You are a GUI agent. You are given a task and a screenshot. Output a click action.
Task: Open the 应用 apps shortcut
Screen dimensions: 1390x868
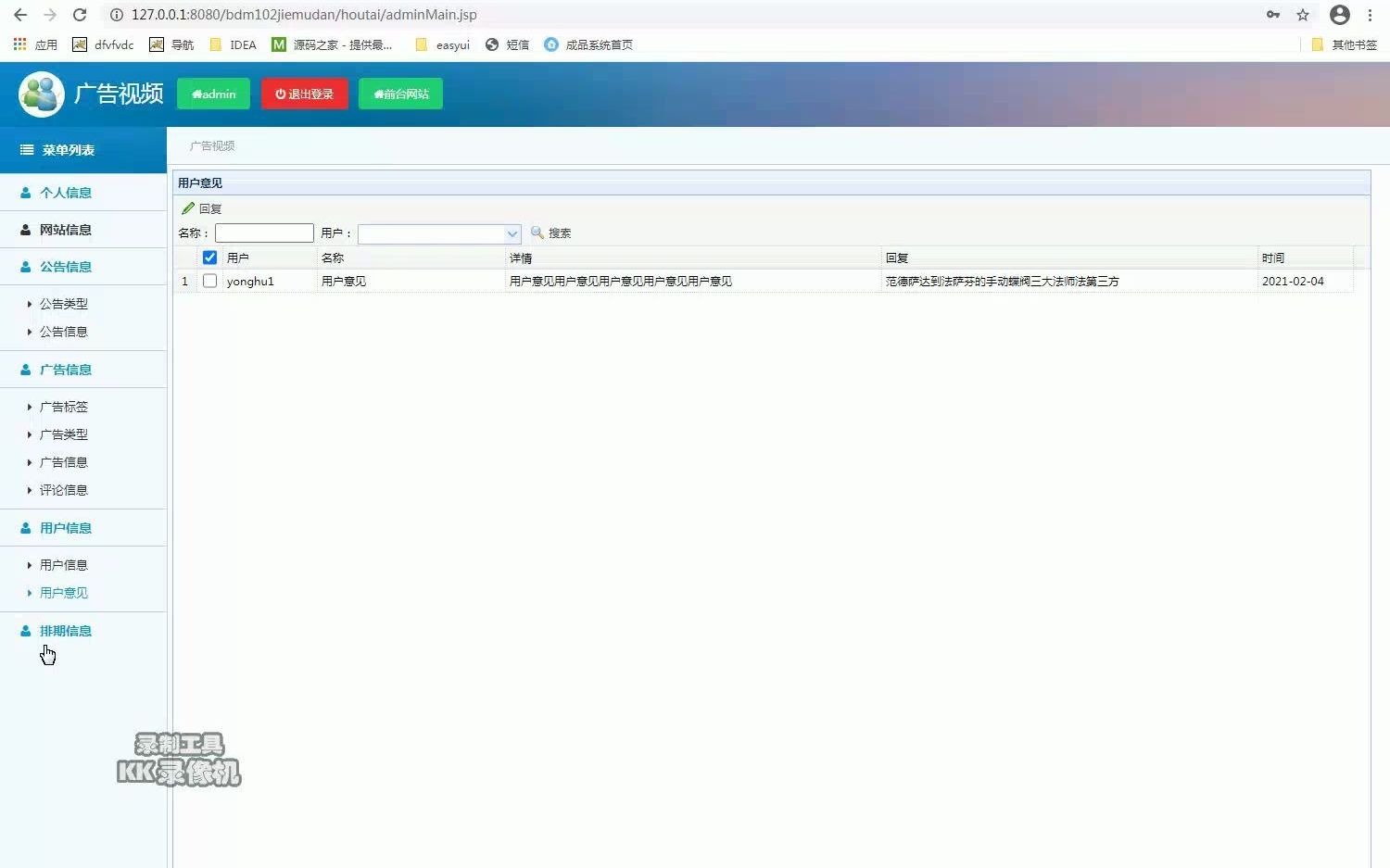point(35,44)
